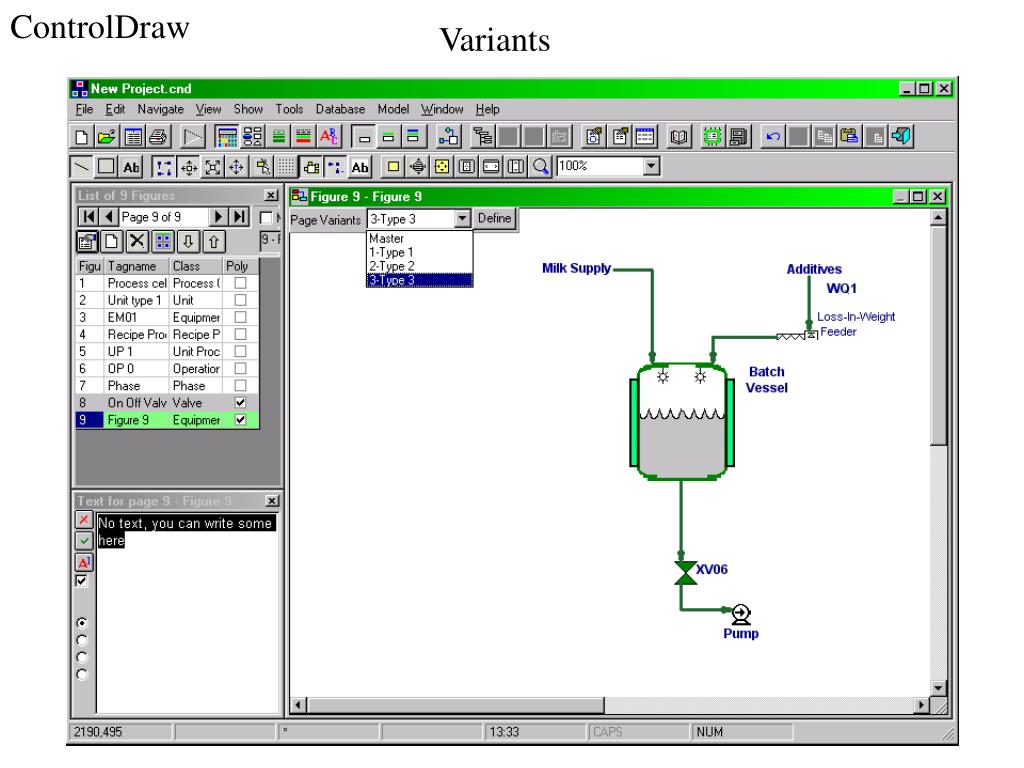The height and width of the screenshot is (768, 1024).
Task: Open the Page Variants dropdown arrow
Action: [x=462, y=218]
